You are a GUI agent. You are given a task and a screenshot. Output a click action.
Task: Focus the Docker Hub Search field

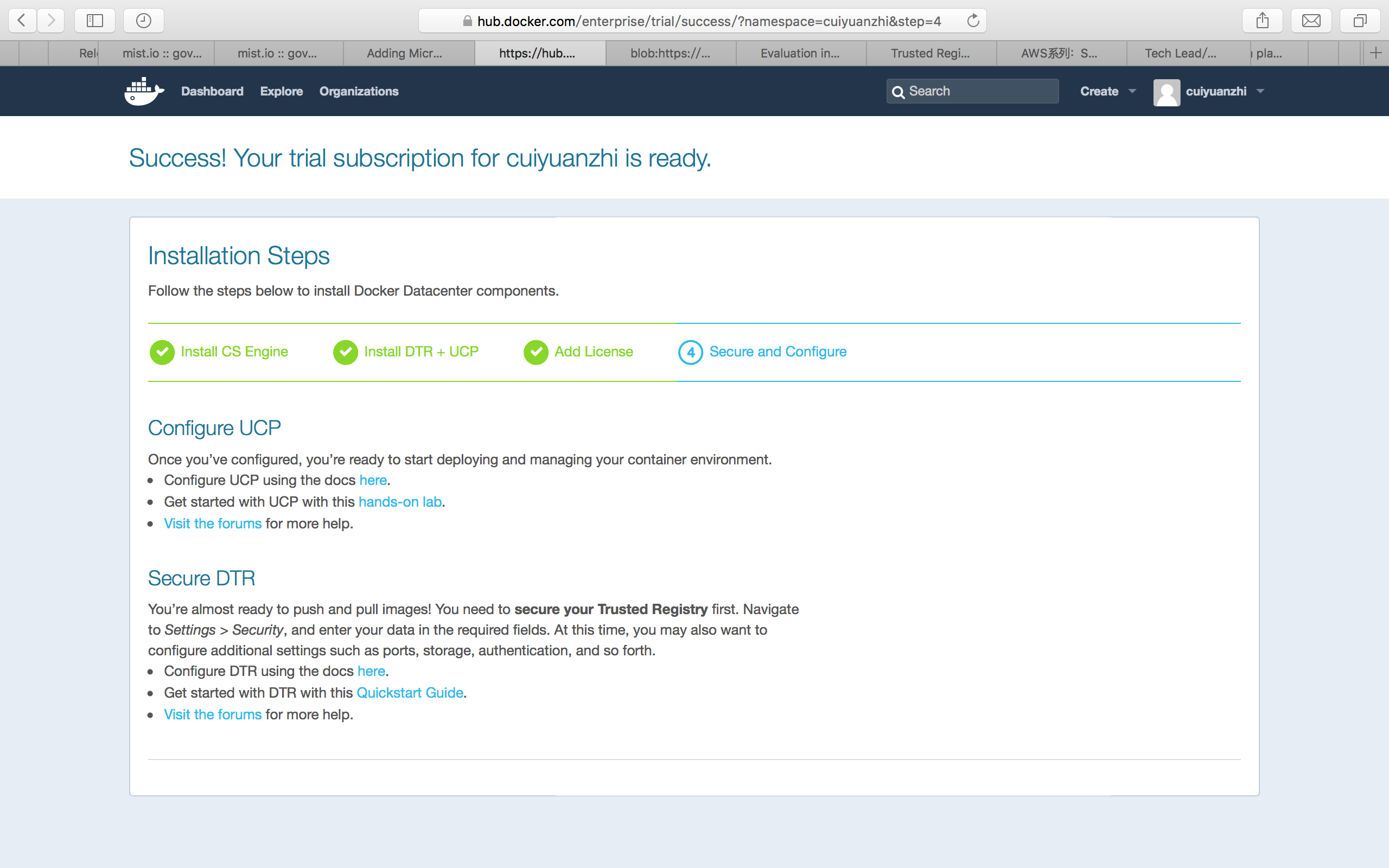click(x=972, y=91)
